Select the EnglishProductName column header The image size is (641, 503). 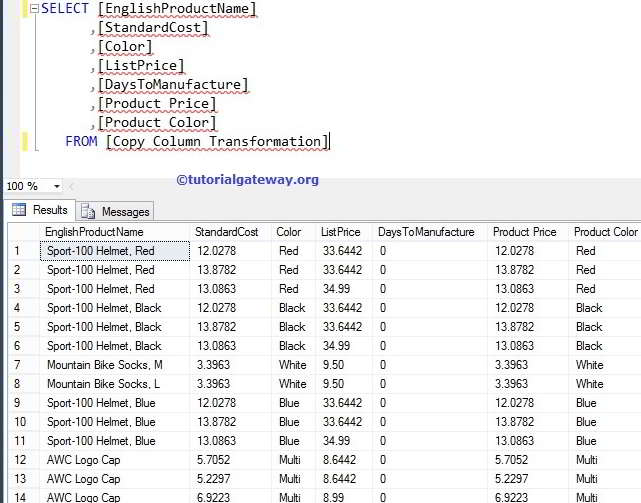coord(94,232)
